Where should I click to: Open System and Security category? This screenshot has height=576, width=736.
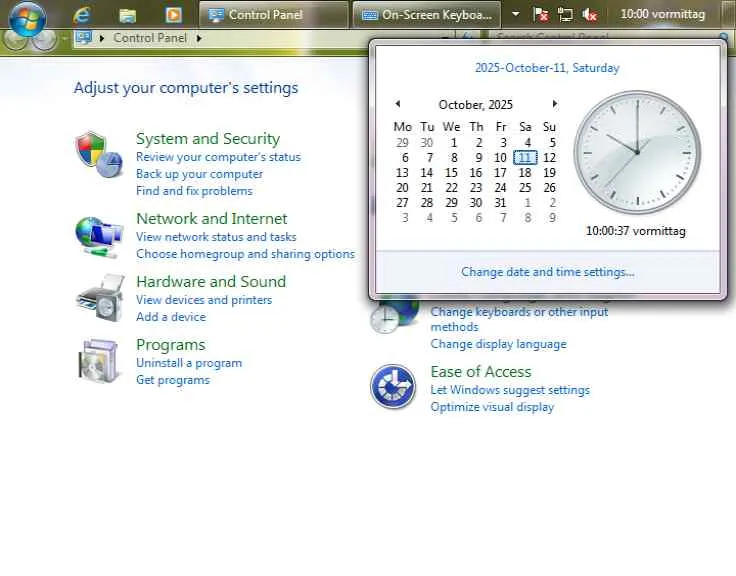tap(208, 138)
